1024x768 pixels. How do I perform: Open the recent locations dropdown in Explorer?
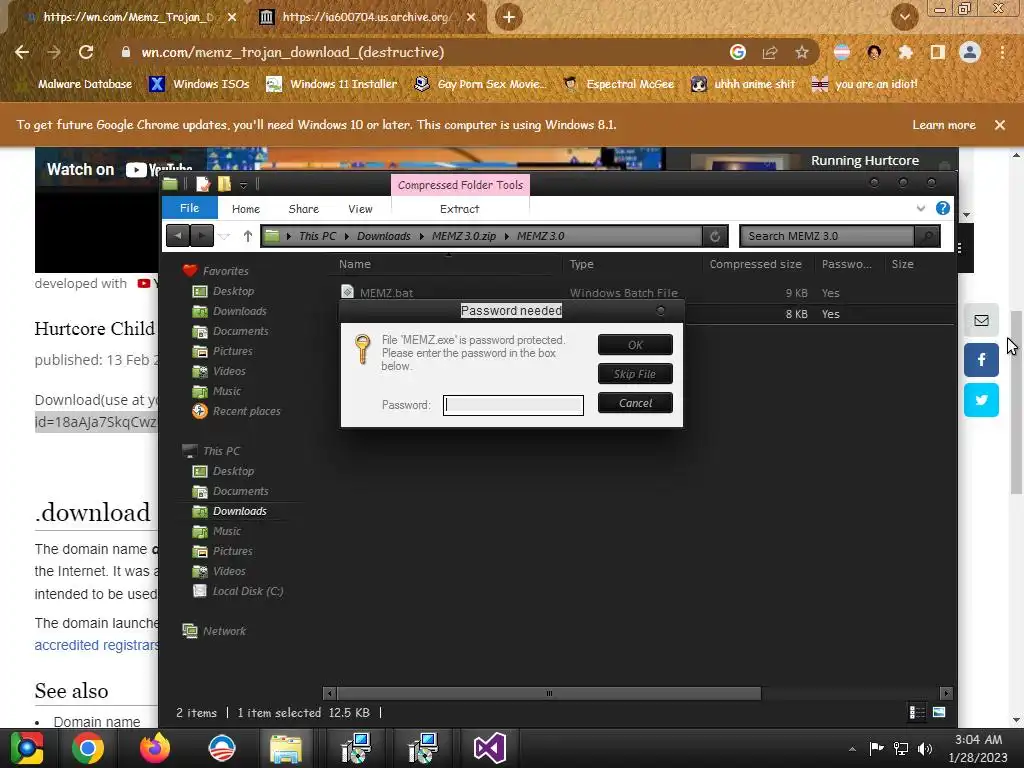(224, 236)
